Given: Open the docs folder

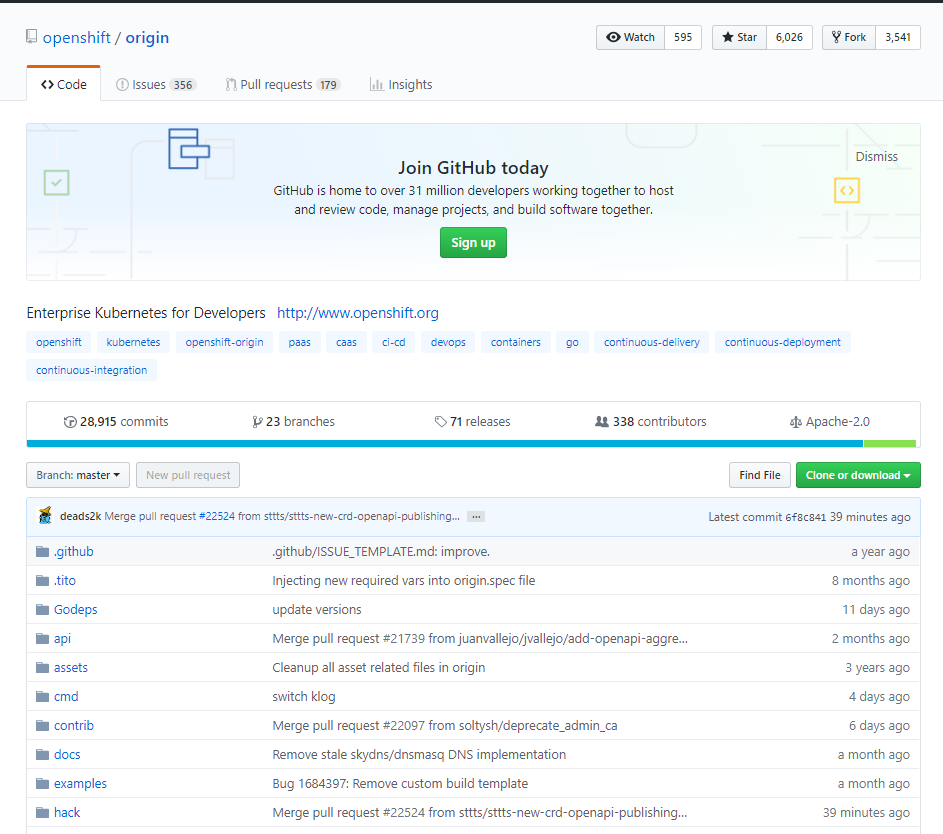Looking at the screenshot, I should [x=67, y=755].
